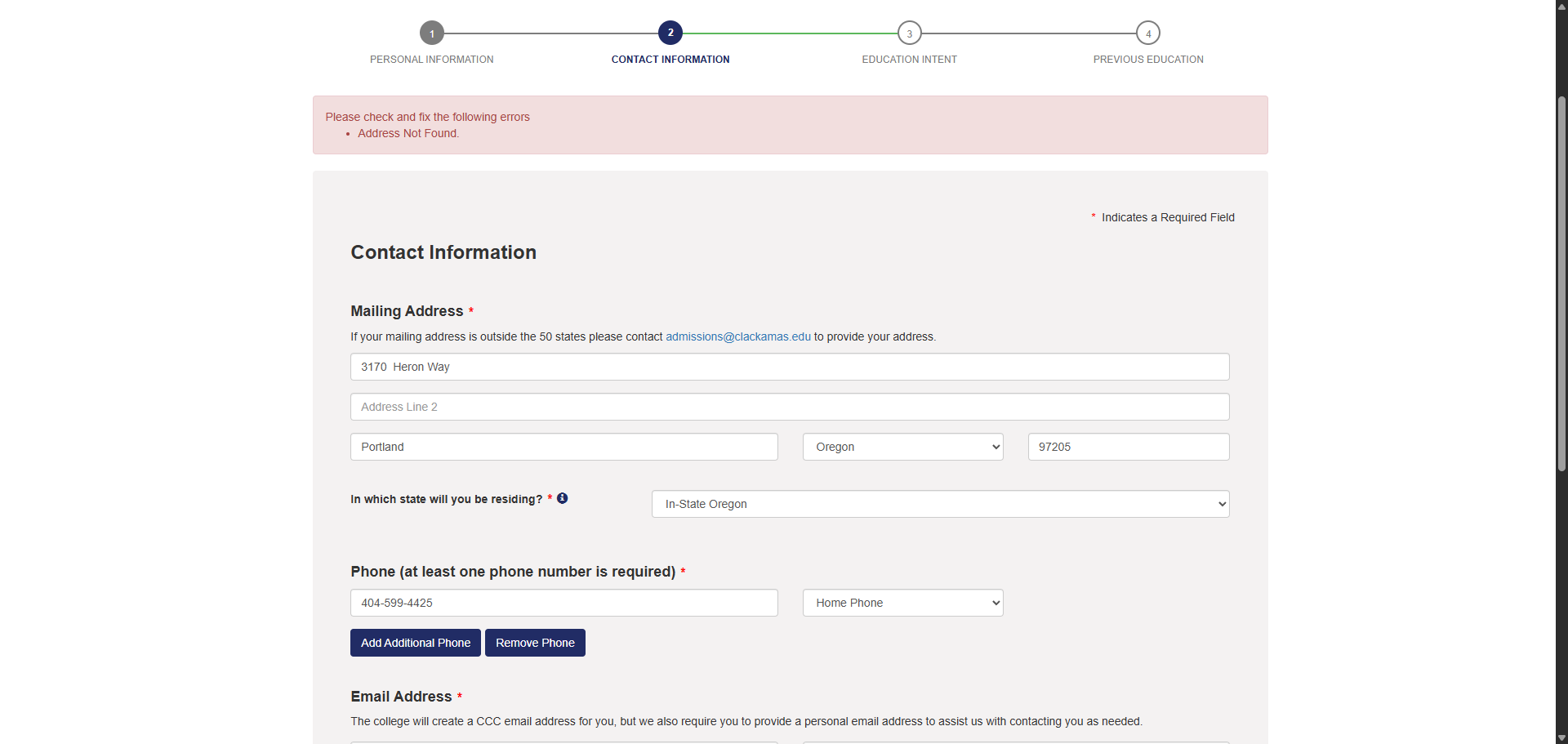Expand the In-State Oregon residency dropdown
Screen dimensions: 1568x744
pyautogui.click(x=940, y=504)
